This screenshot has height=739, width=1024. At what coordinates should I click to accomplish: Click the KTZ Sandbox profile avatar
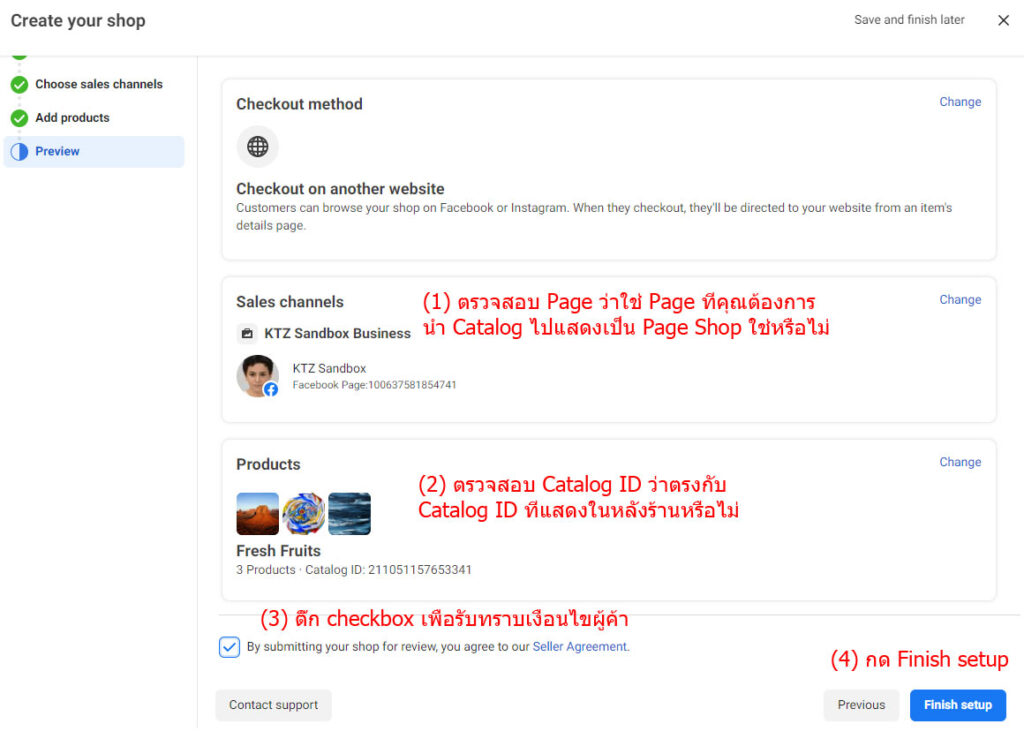(256, 375)
